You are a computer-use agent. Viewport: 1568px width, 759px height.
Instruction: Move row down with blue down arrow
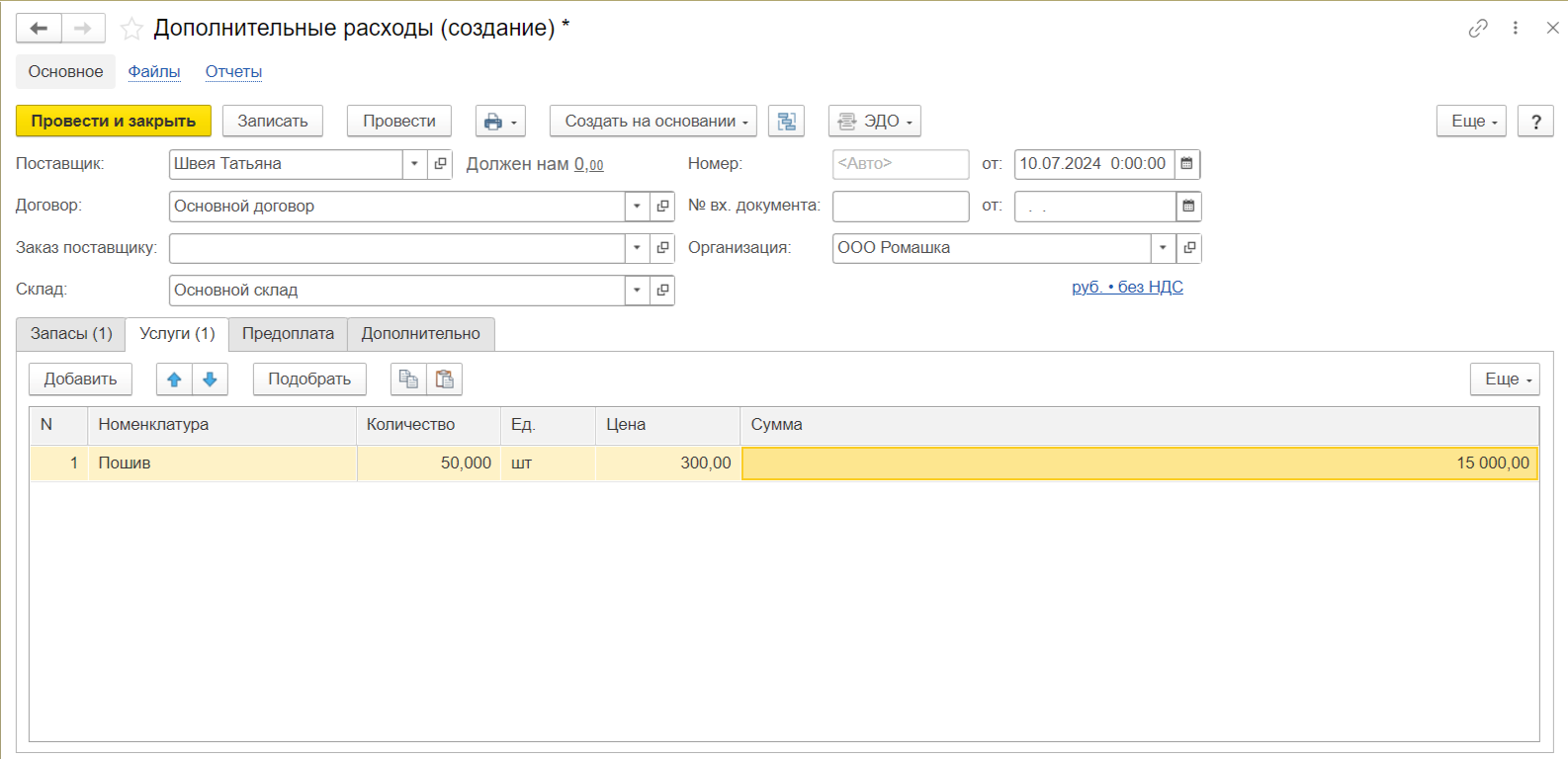pyautogui.click(x=210, y=379)
